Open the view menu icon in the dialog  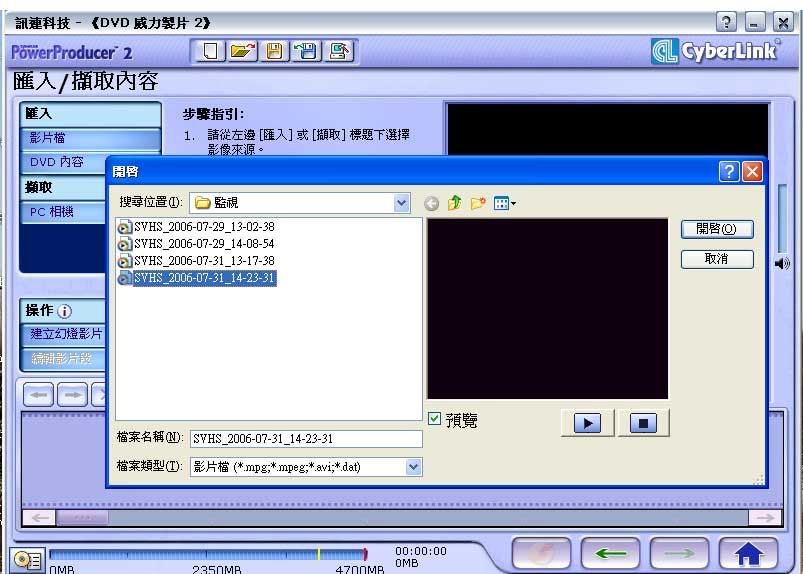[505, 203]
